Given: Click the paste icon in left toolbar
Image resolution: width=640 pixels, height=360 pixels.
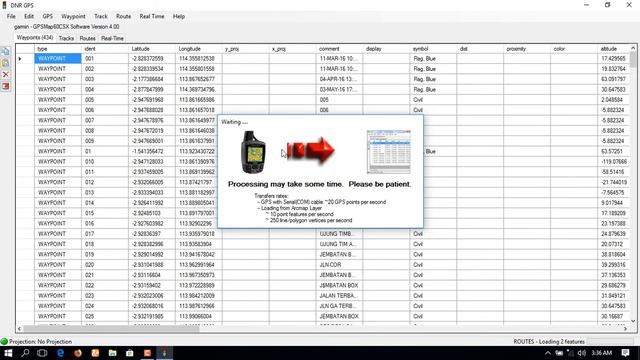Looking at the screenshot, I should click(x=5, y=63).
